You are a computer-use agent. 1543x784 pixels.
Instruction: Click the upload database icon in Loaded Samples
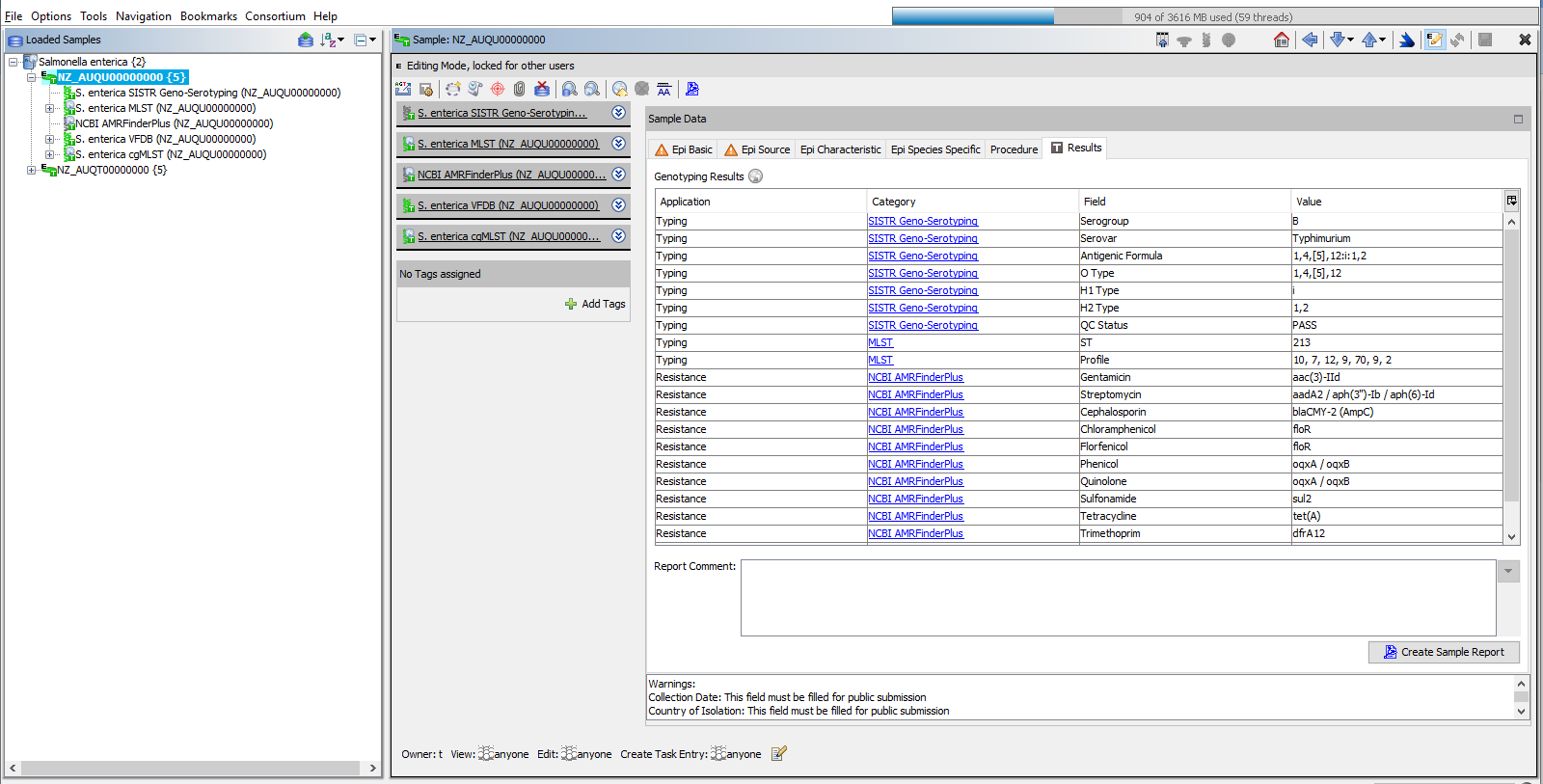pos(305,40)
